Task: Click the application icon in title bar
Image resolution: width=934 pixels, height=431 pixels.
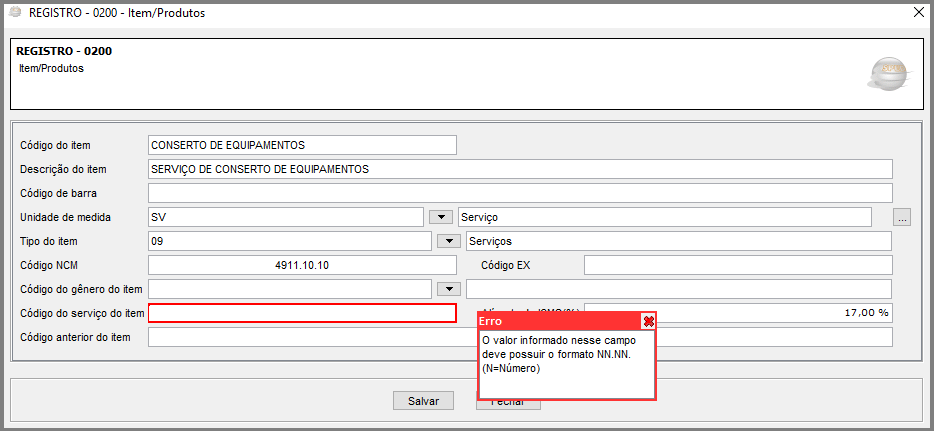Action: tap(14, 12)
